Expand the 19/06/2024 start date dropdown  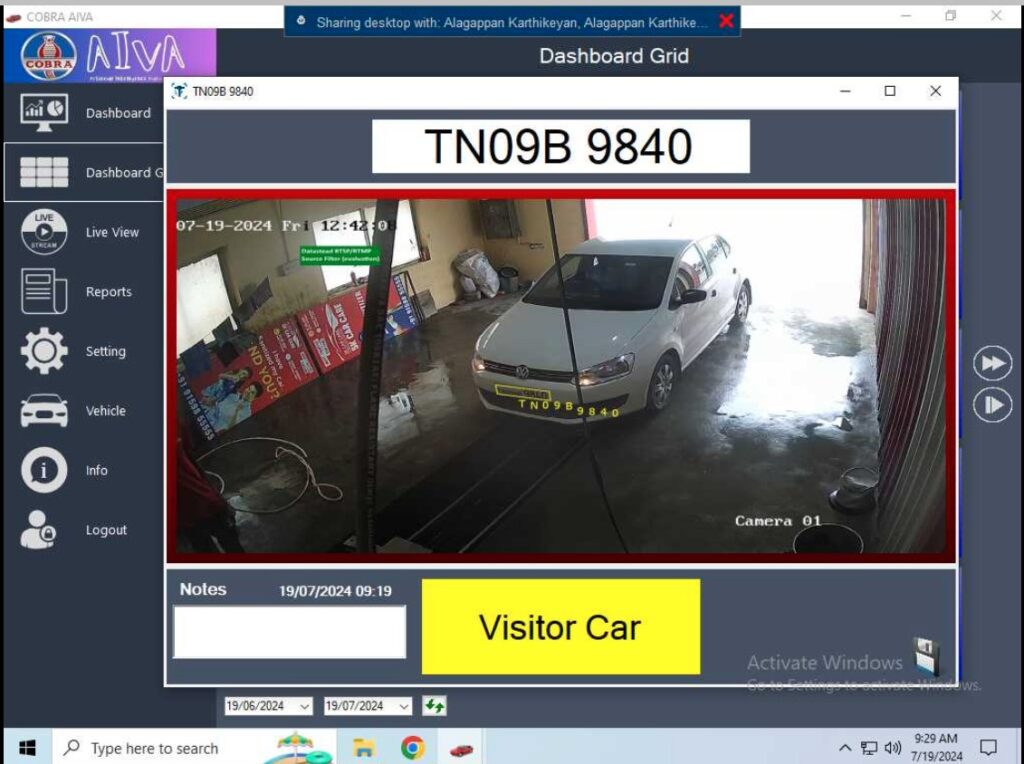pyautogui.click(x=304, y=706)
